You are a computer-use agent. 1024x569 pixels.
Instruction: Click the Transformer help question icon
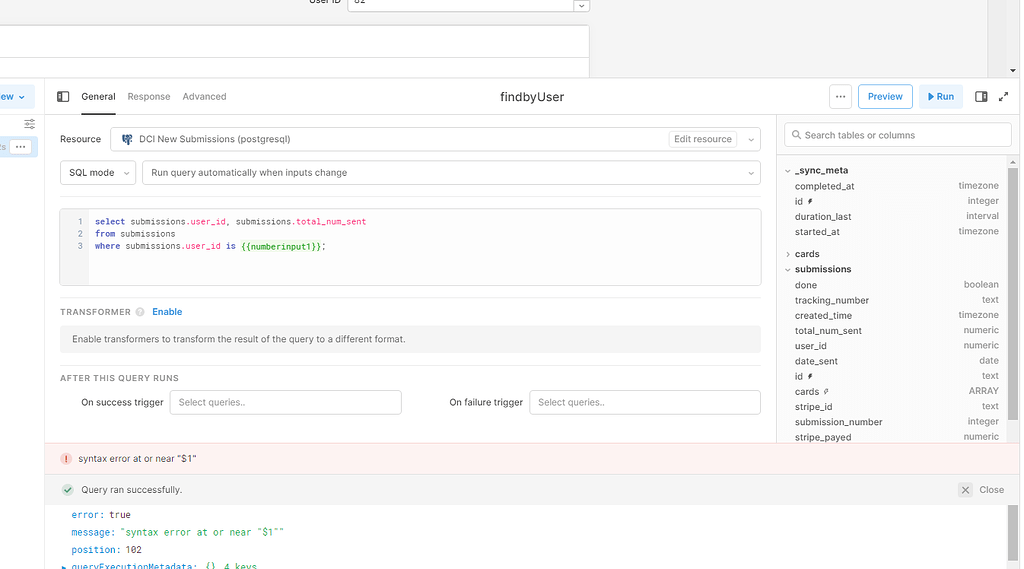click(140, 312)
